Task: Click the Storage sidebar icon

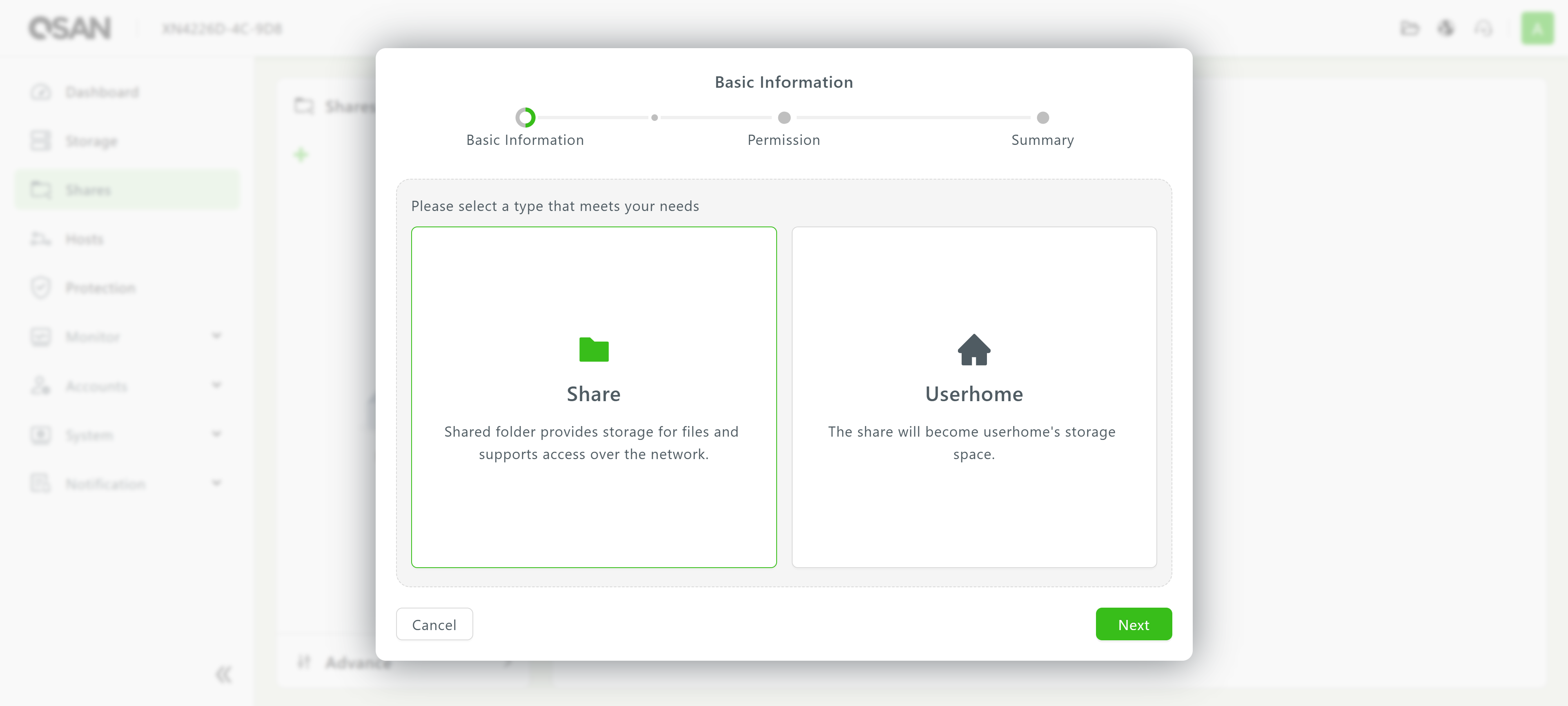Action: tap(41, 141)
